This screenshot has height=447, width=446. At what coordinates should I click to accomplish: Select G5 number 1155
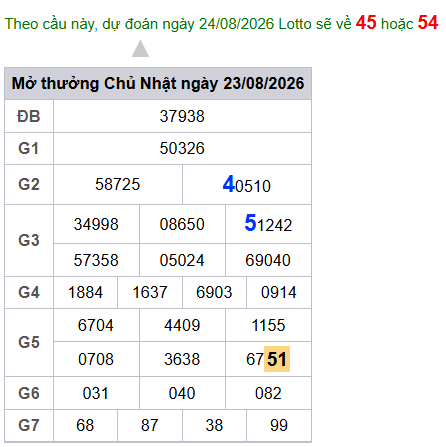(x=268, y=325)
